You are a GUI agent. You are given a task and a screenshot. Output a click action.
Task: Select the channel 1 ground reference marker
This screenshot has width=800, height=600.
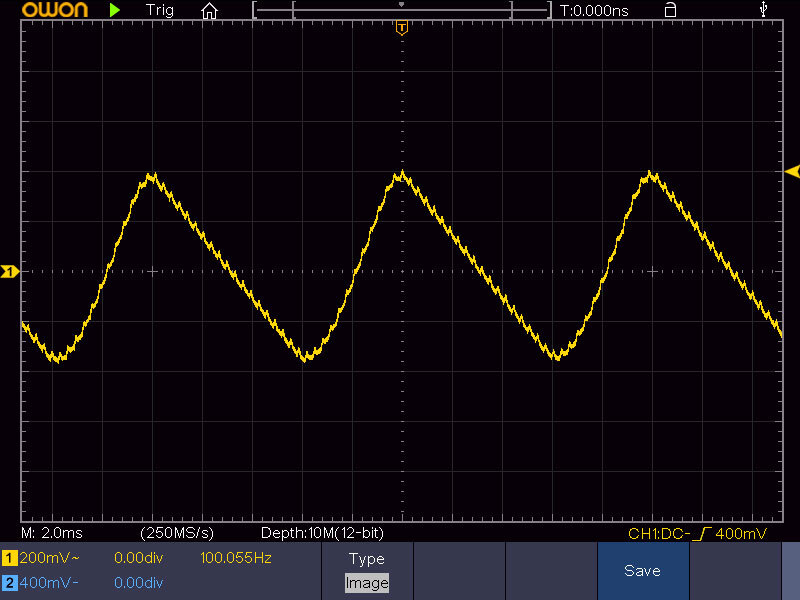(x=10, y=271)
